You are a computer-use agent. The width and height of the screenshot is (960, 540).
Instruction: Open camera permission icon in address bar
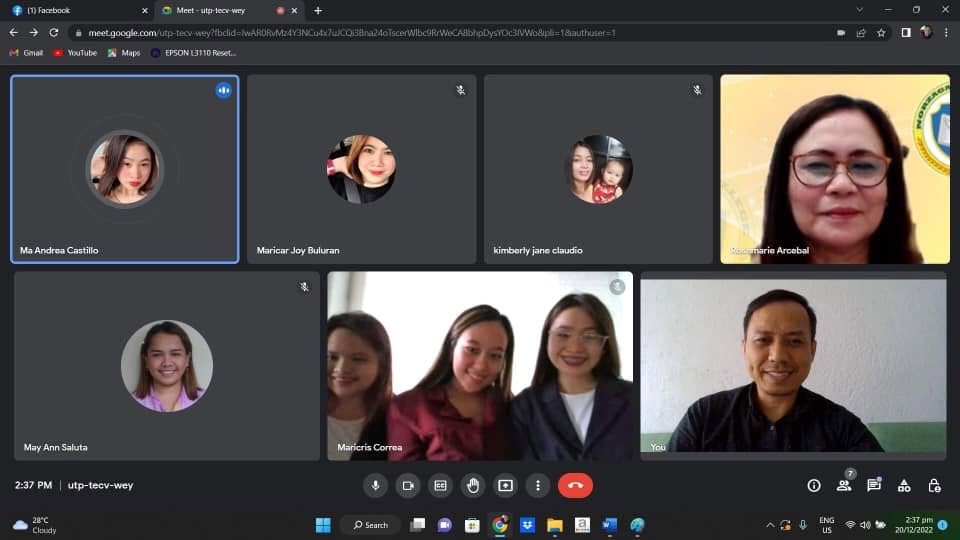[841, 33]
